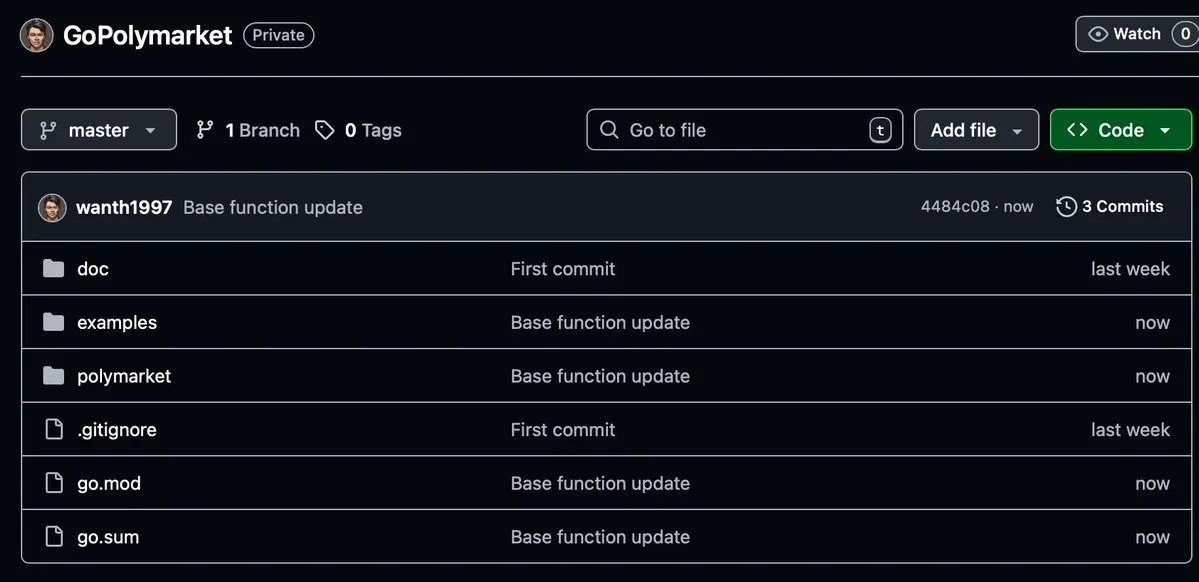Open the go.mod file

pyautogui.click(x=109, y=483)
